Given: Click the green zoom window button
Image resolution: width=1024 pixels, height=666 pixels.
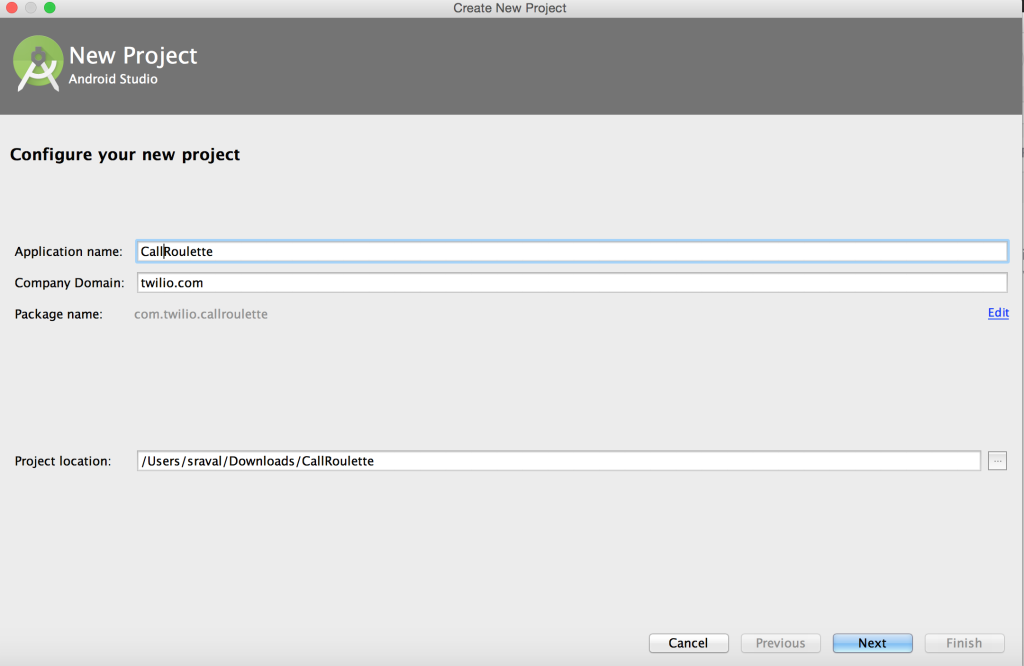Looking at the screenshot, I should tap(50, 8).
